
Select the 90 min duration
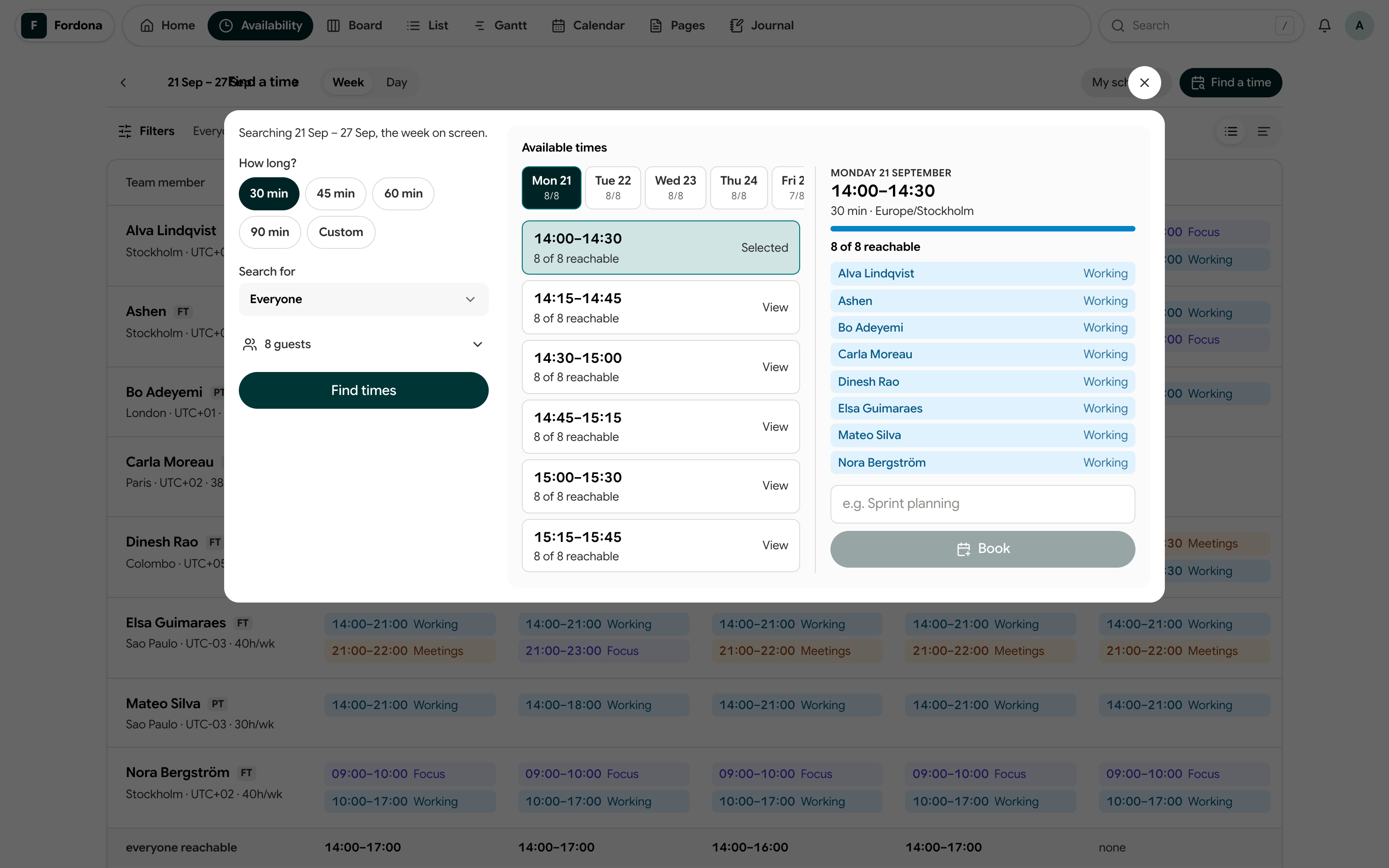[270, 232]
